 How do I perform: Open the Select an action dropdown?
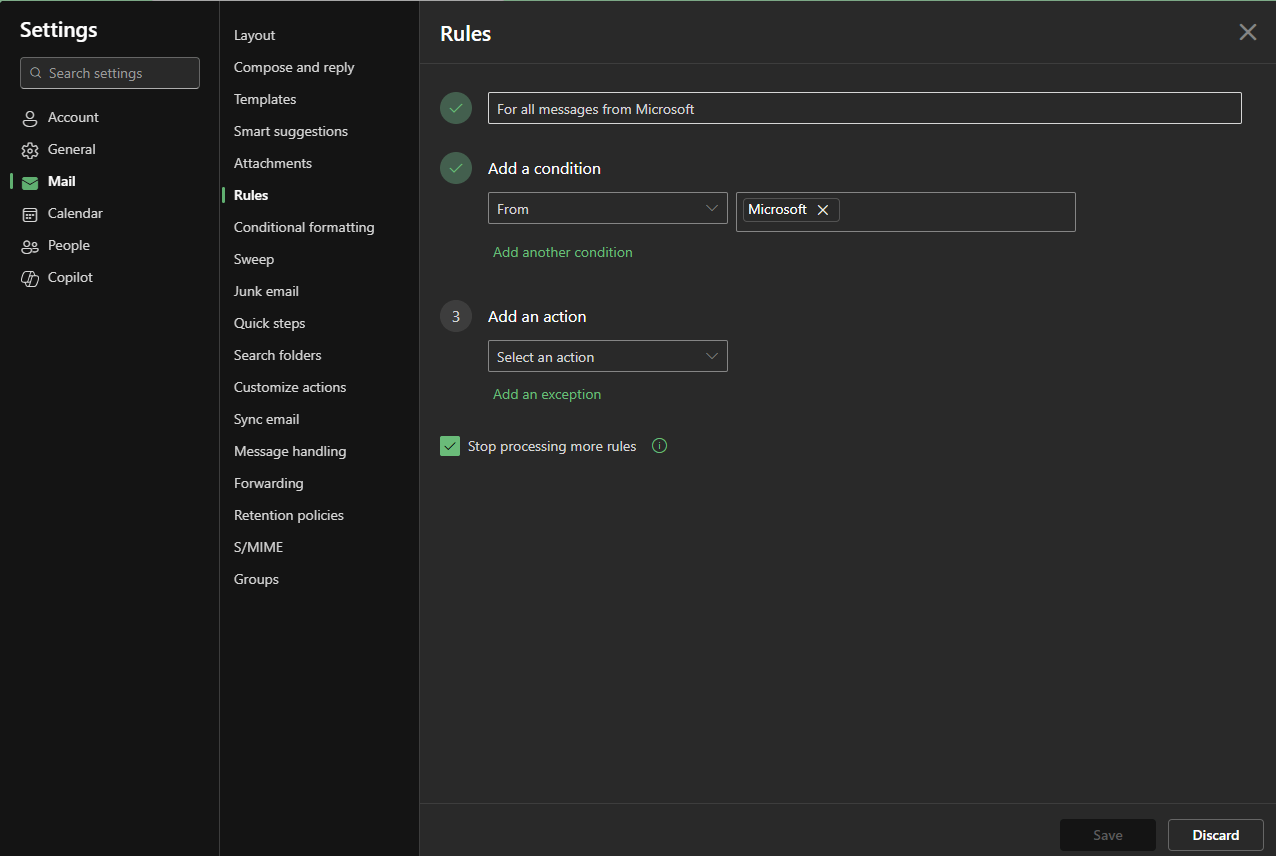(607, 357)
